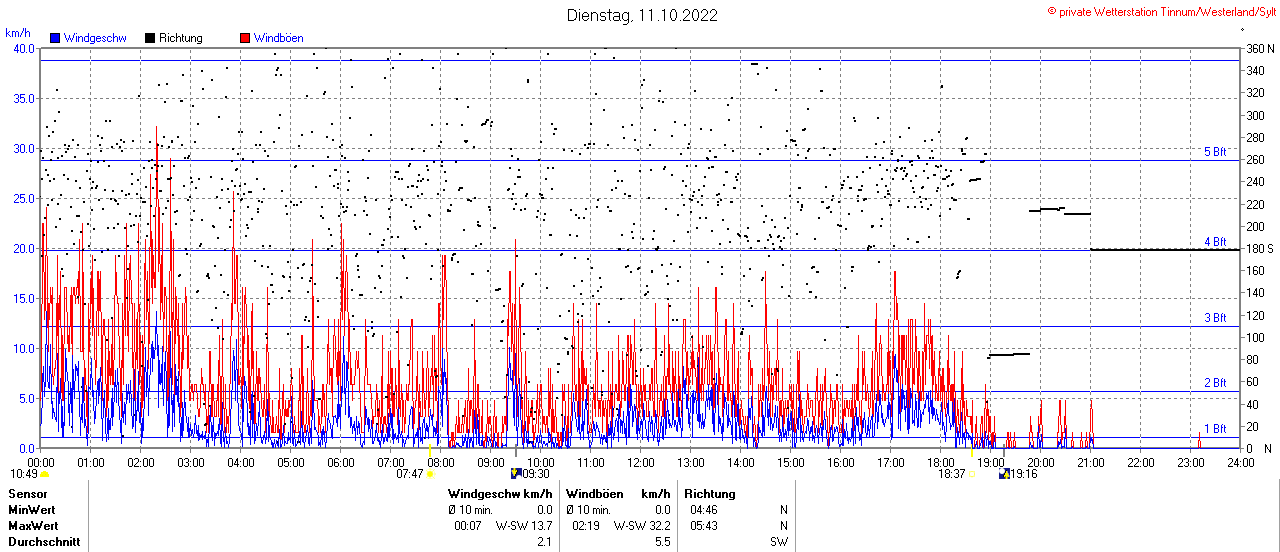Image resolution: width=1280 pixels, height=552 pixels.
Task: Click the Windgeschw km/h column header
Action: (x=500, y=494)
